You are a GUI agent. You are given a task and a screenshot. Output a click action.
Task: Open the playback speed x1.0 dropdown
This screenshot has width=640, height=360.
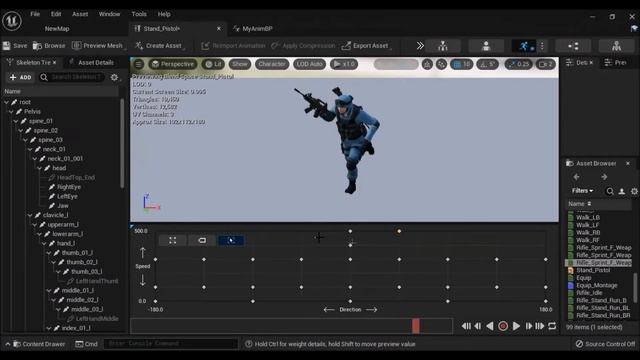point(344,64)
